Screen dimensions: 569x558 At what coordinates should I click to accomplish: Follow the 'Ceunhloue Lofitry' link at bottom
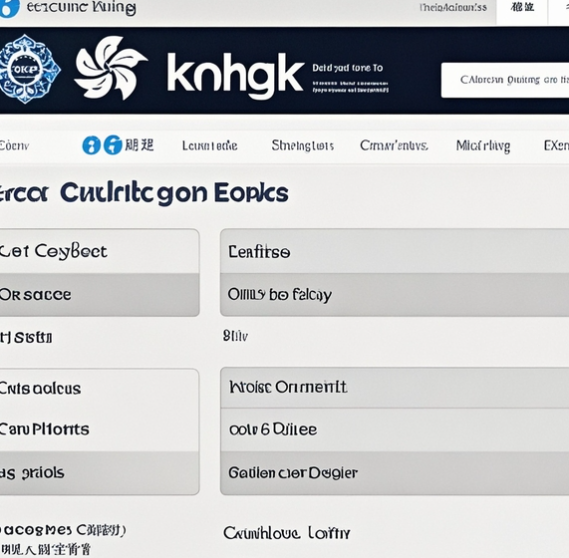287,533
